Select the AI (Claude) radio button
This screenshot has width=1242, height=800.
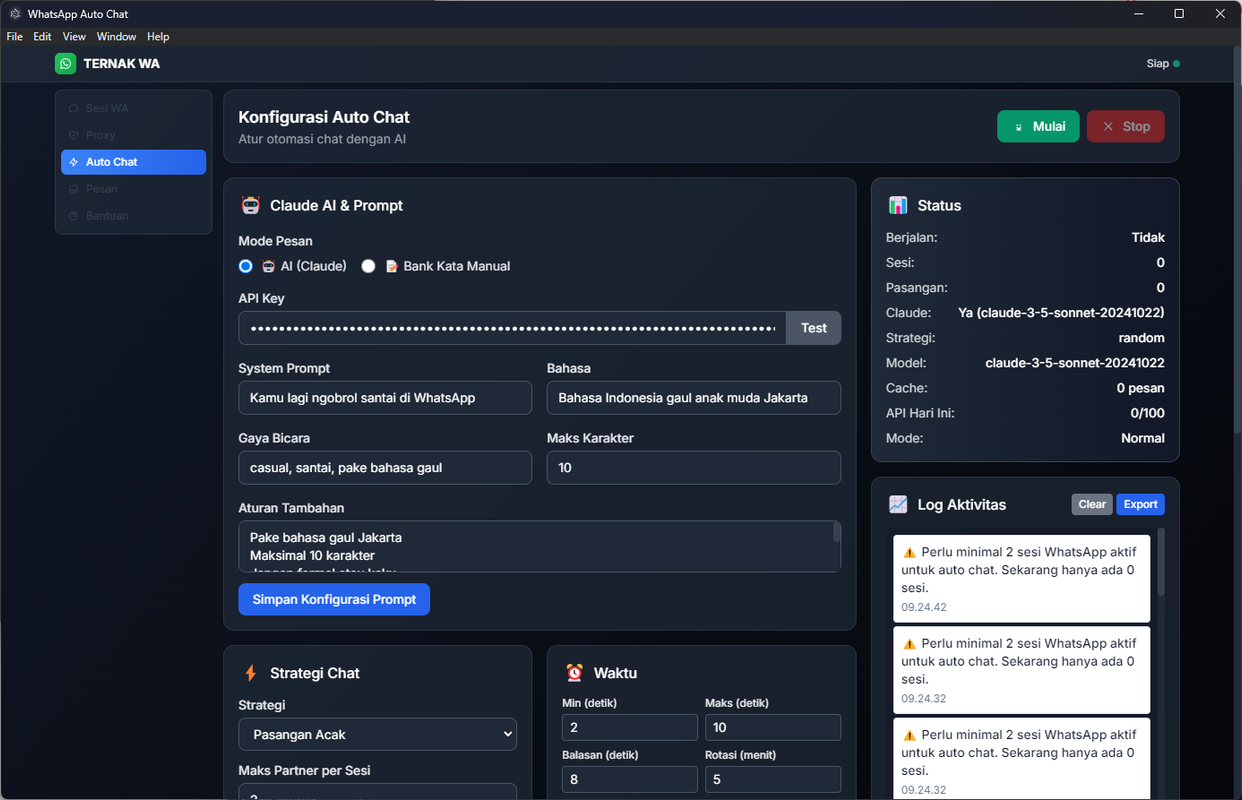pos(245,266)
